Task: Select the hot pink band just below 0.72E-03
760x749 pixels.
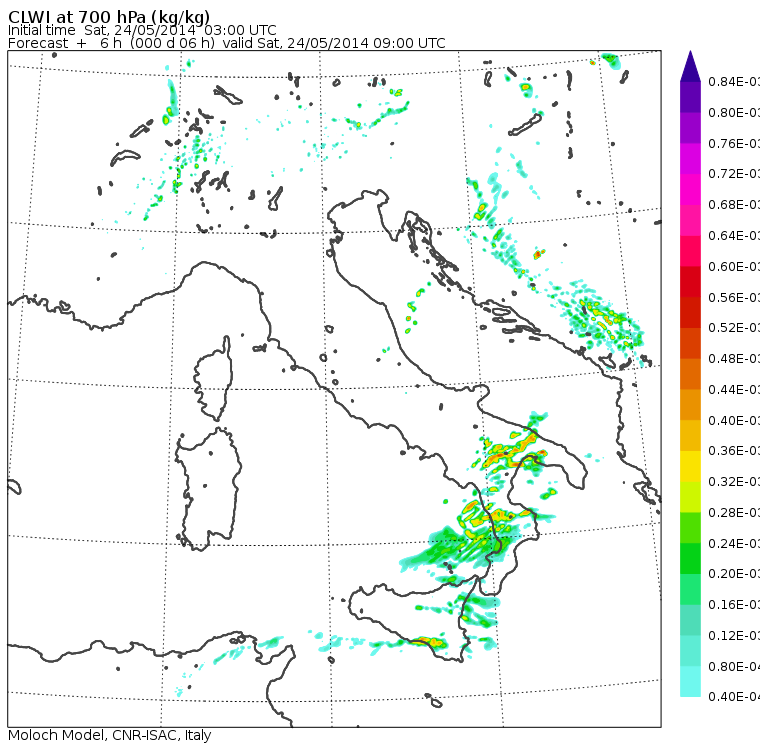Action: tap(690, 189)
